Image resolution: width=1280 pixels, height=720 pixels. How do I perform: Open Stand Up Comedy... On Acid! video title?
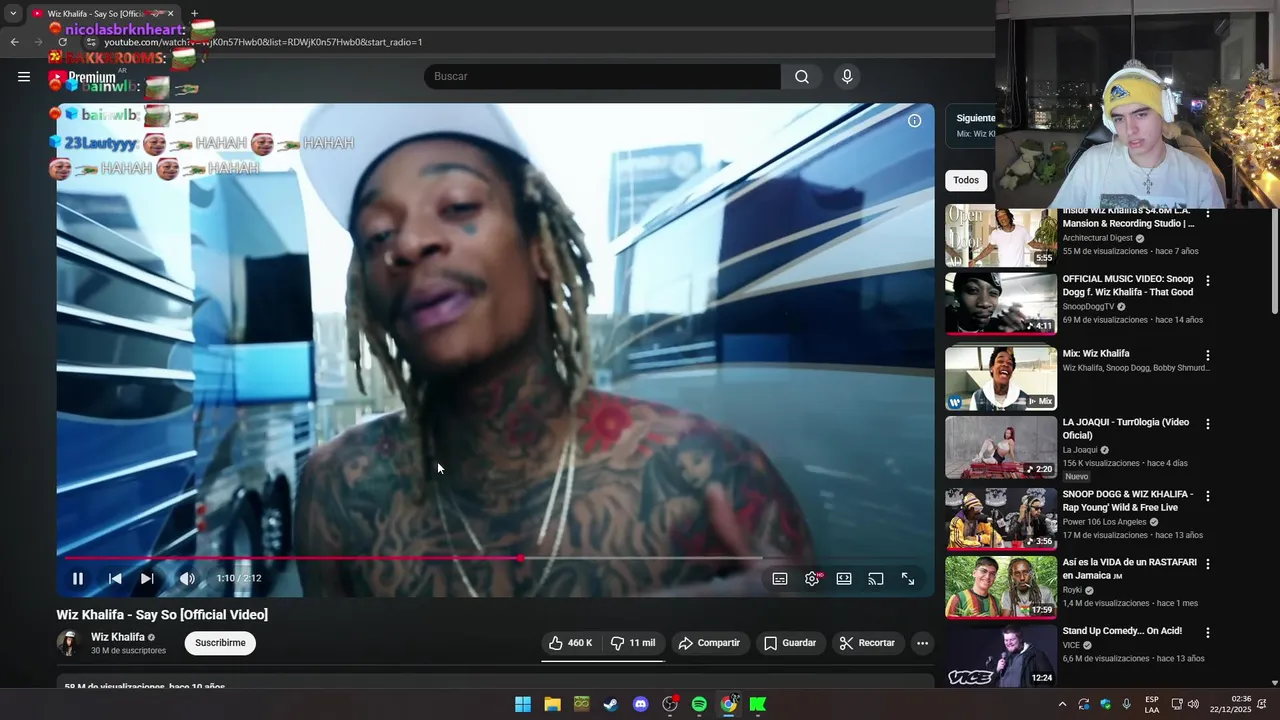pos(1122,631)
